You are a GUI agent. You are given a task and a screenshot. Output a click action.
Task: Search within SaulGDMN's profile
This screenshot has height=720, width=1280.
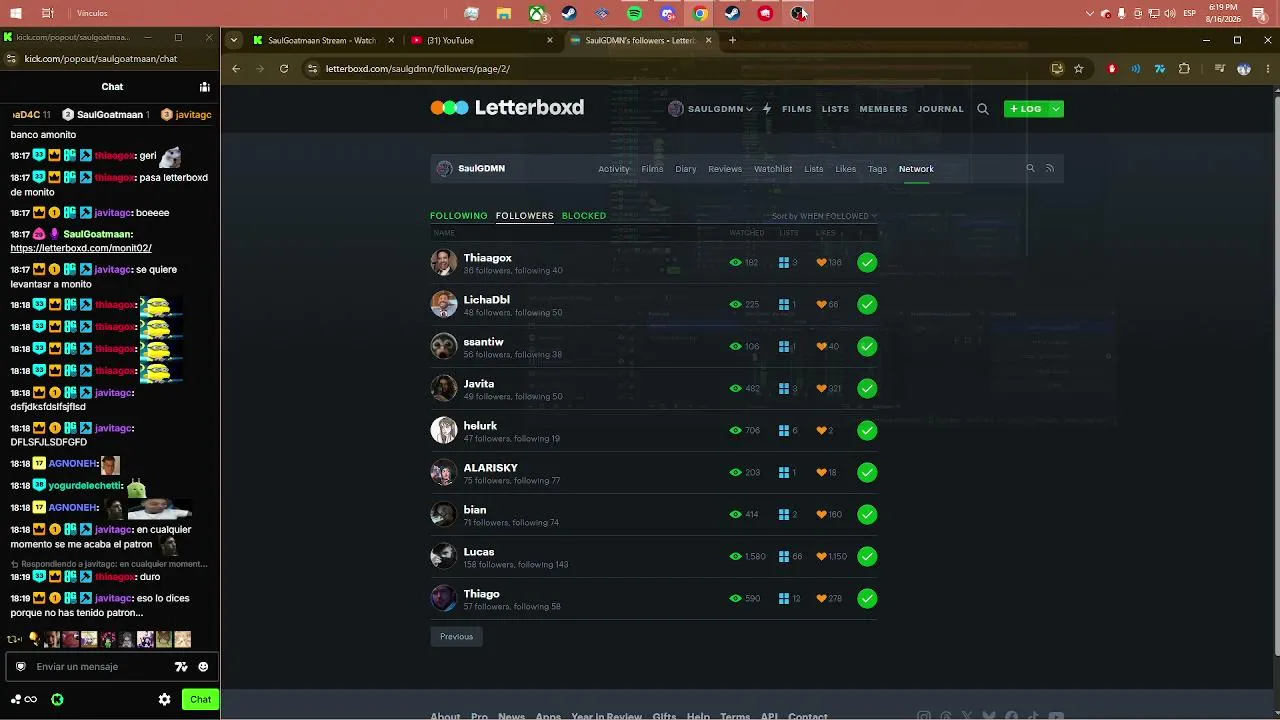click(1030, 169)
